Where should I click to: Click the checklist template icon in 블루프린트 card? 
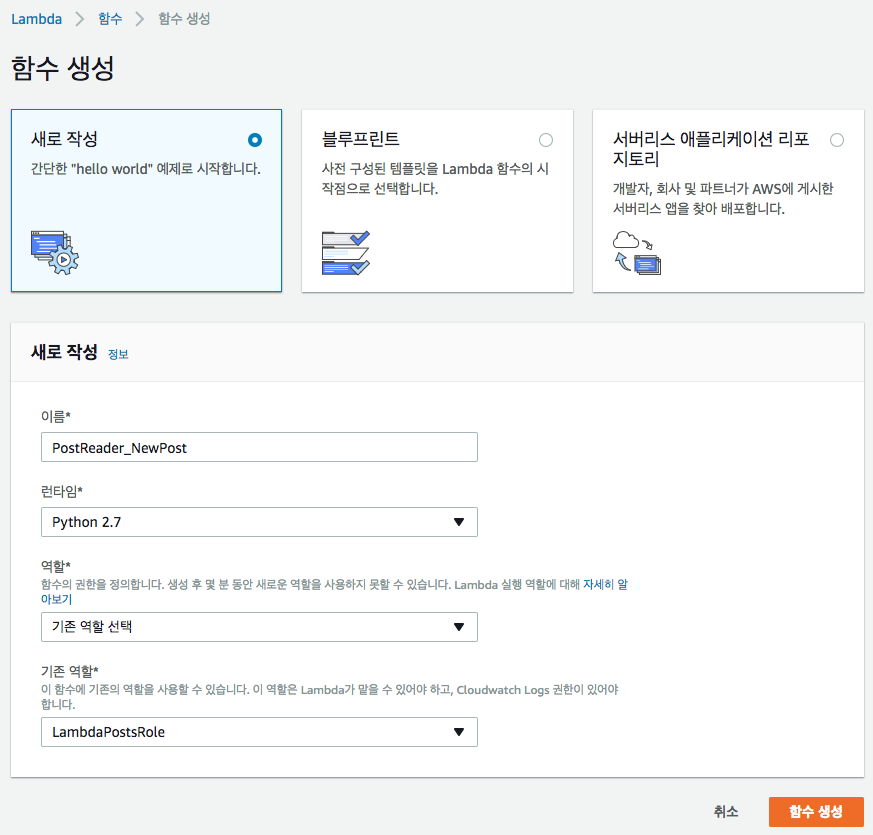[346, 253]
